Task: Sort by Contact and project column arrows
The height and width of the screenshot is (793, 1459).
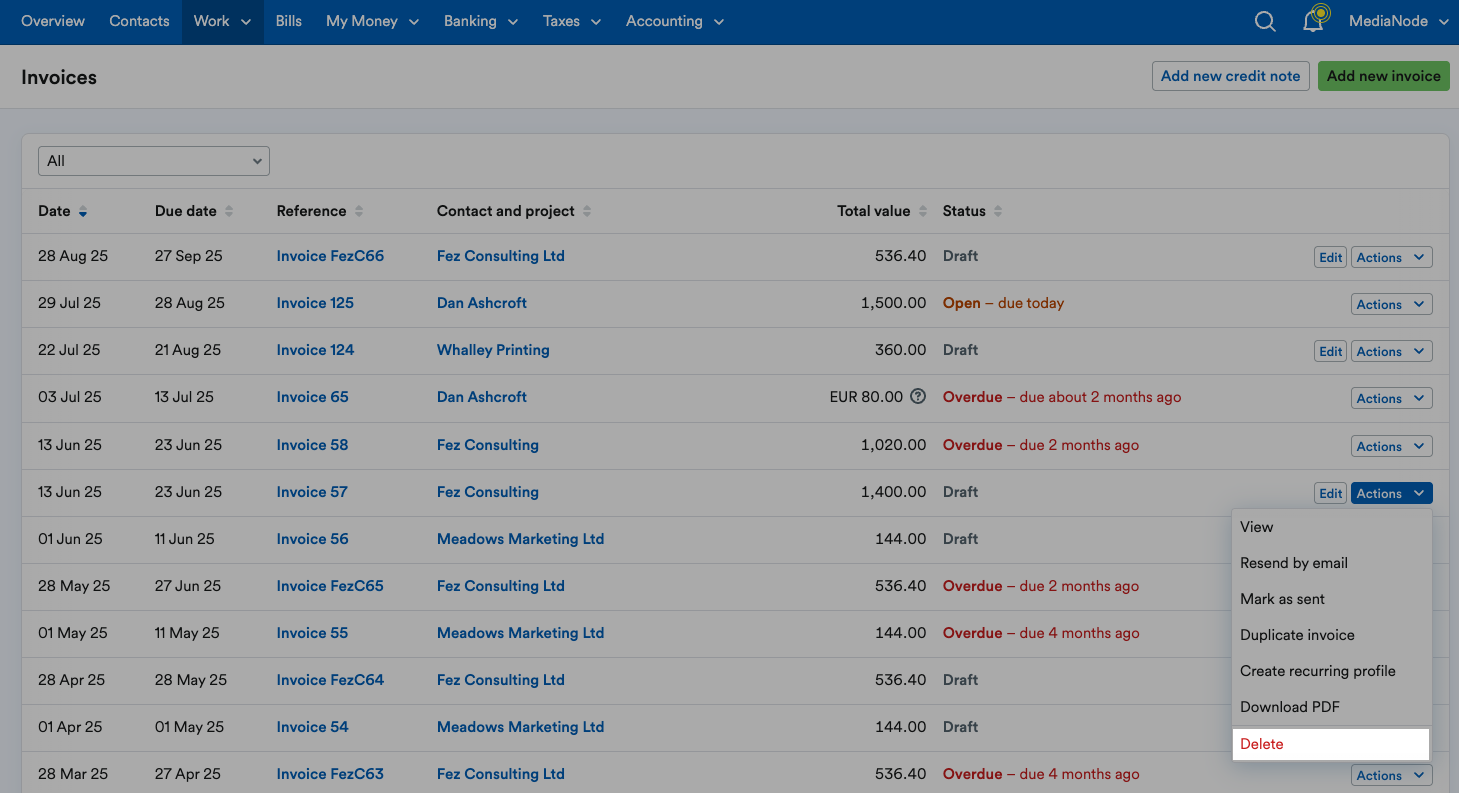Action: pos(587,212)
